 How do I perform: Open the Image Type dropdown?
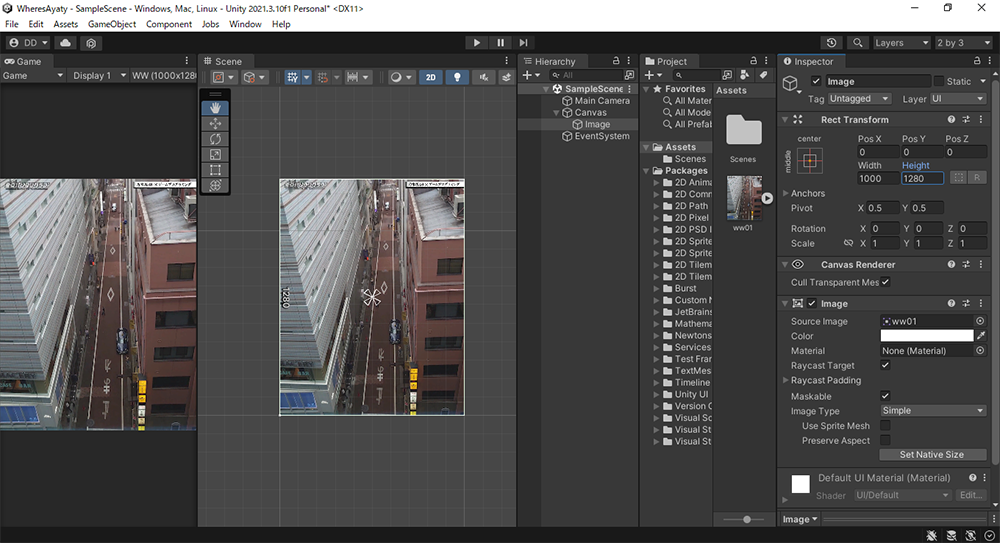pos(933,411)
